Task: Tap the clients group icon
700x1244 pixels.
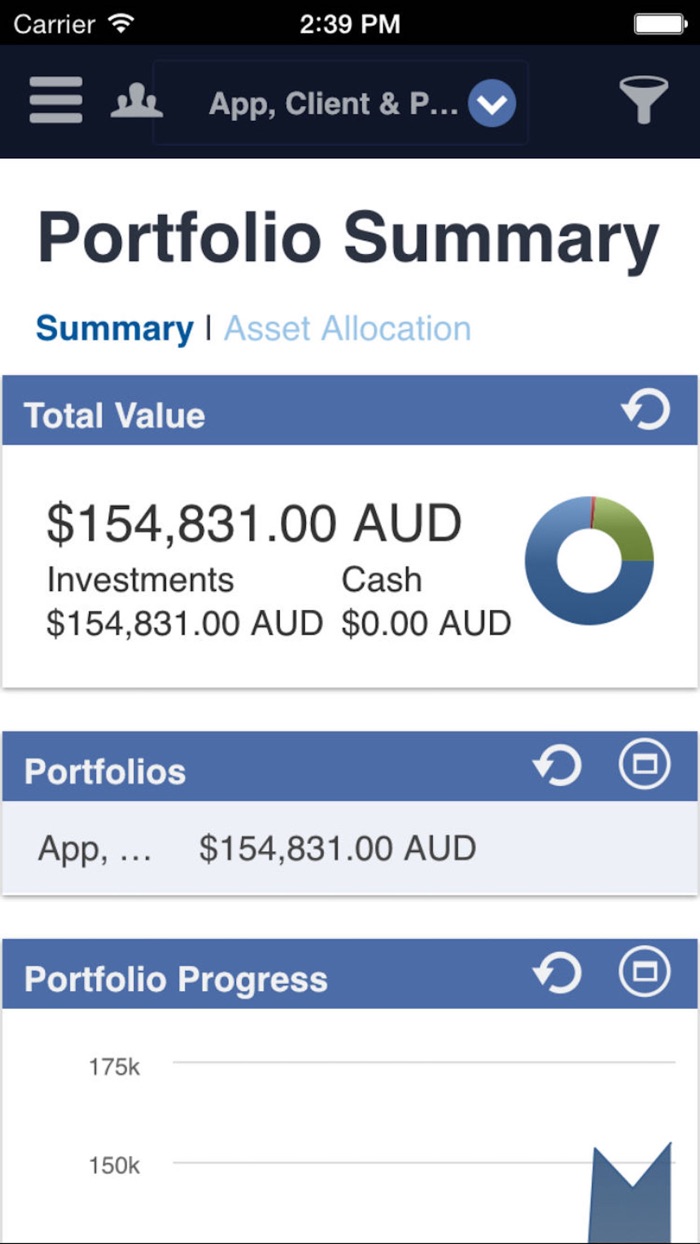Action: (x=136, y=101)
